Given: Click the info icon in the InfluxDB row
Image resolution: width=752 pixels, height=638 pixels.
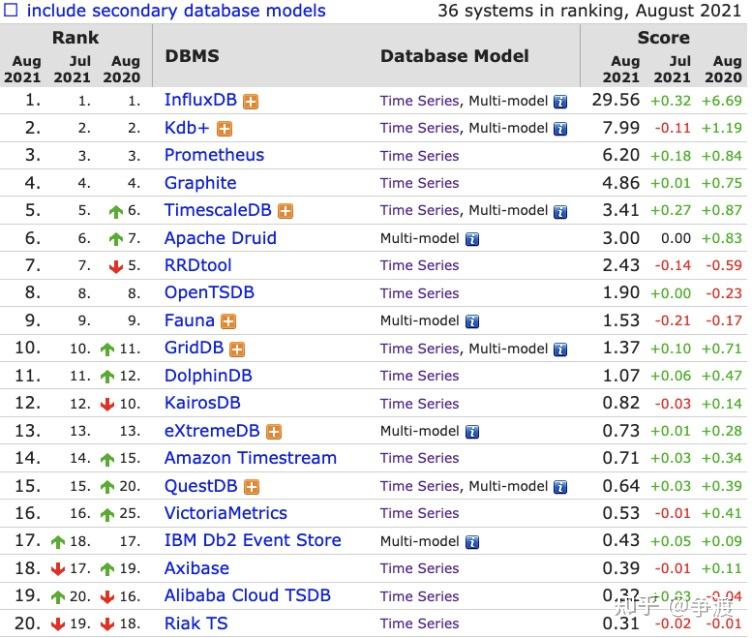Looking at the screenshot, I should point(561,101).
